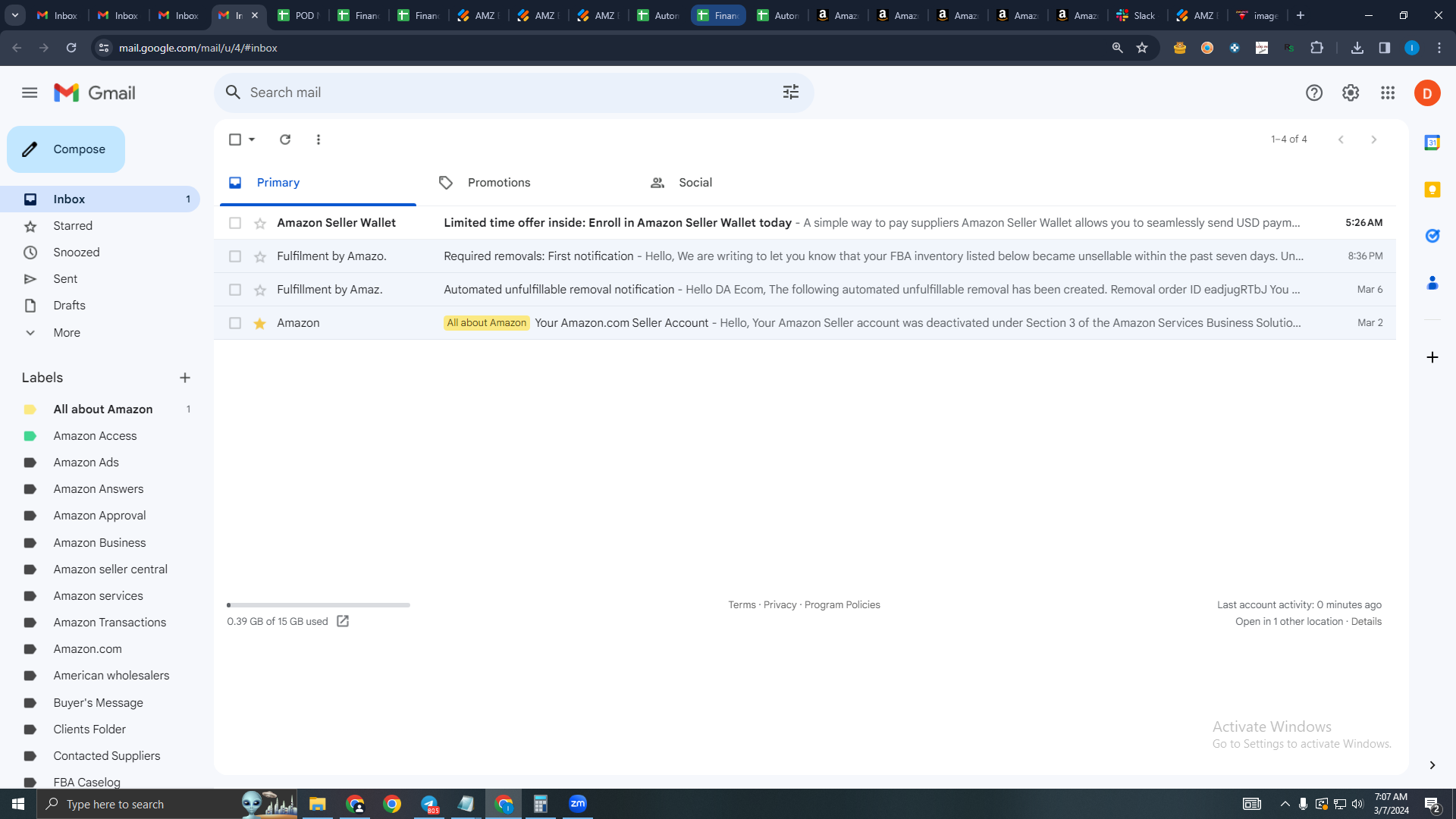
Task: Open the Program Policies link
Action: coord(842,605)
